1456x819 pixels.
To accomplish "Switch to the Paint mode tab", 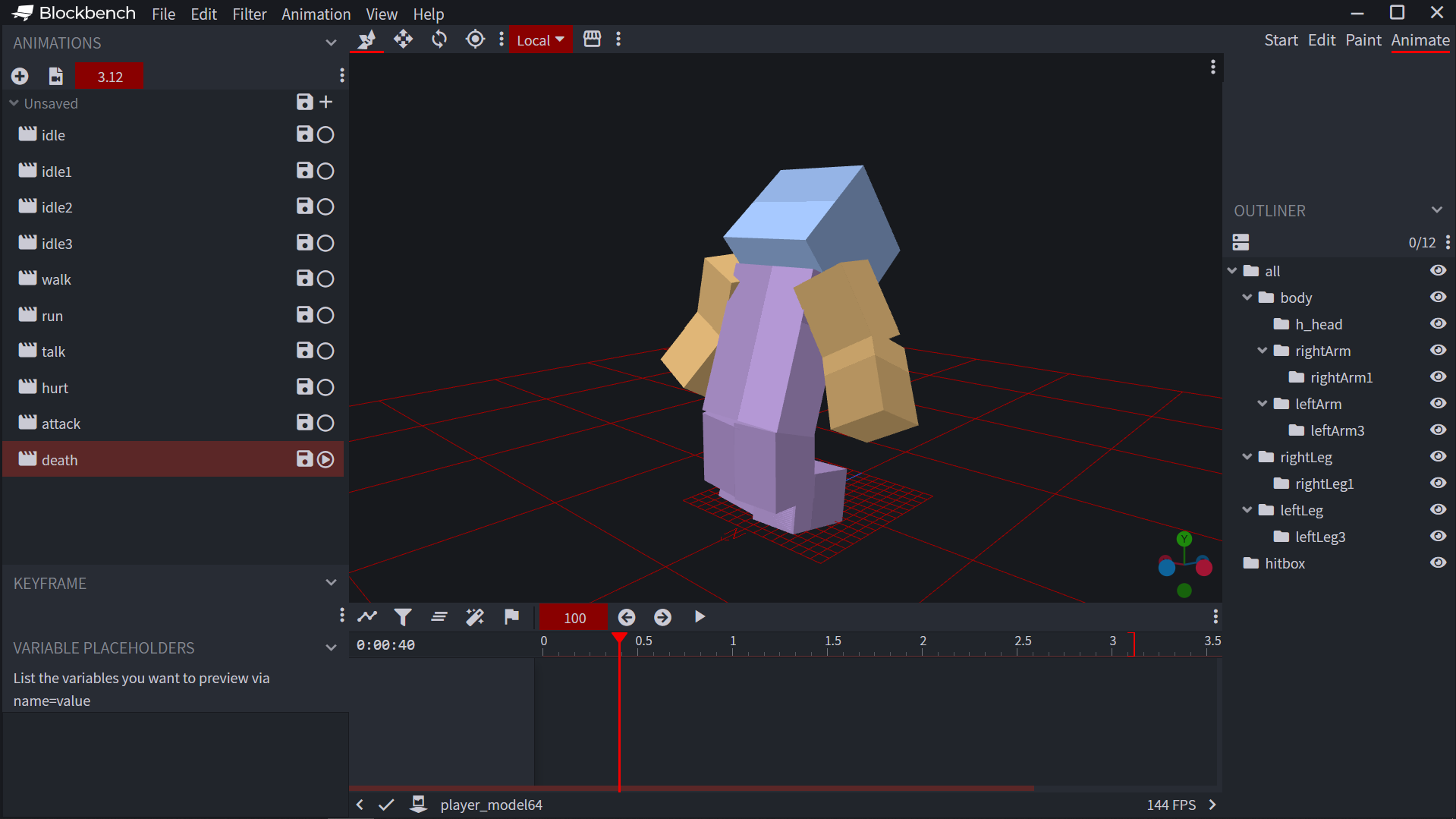I will 1363,40.
